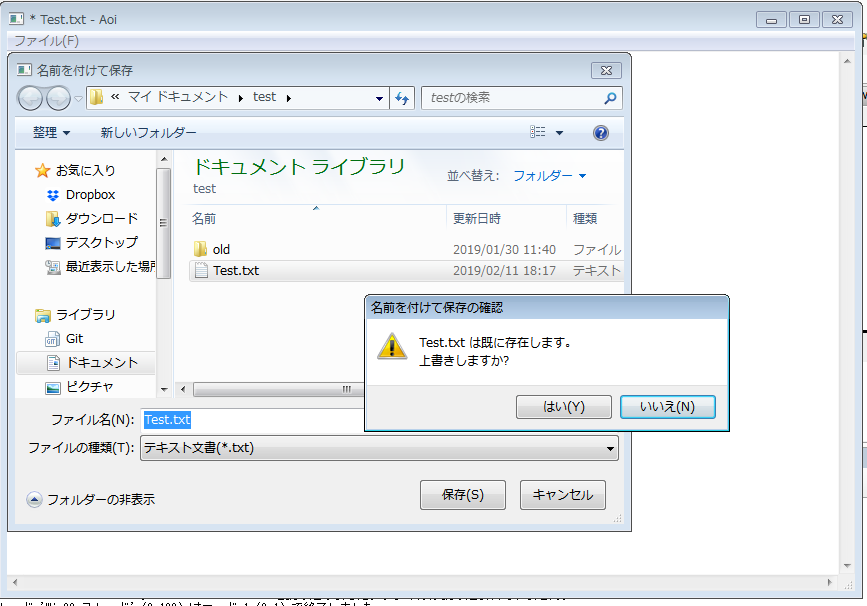
Task: Click the Aoi window vertical scroll down arrow
Action: [x=847, y=566]
